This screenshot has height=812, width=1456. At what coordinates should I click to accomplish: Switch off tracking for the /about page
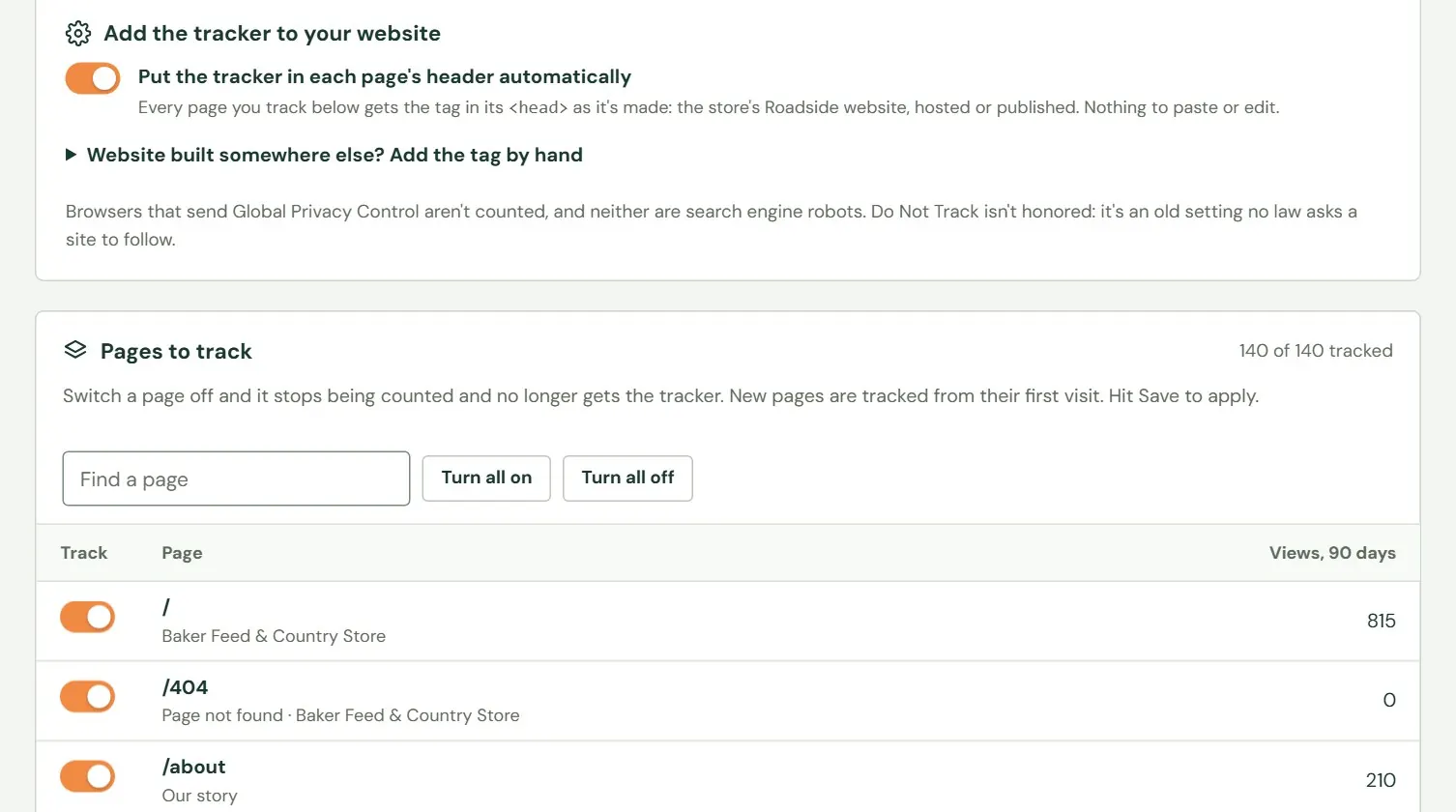tap(88, 776)
